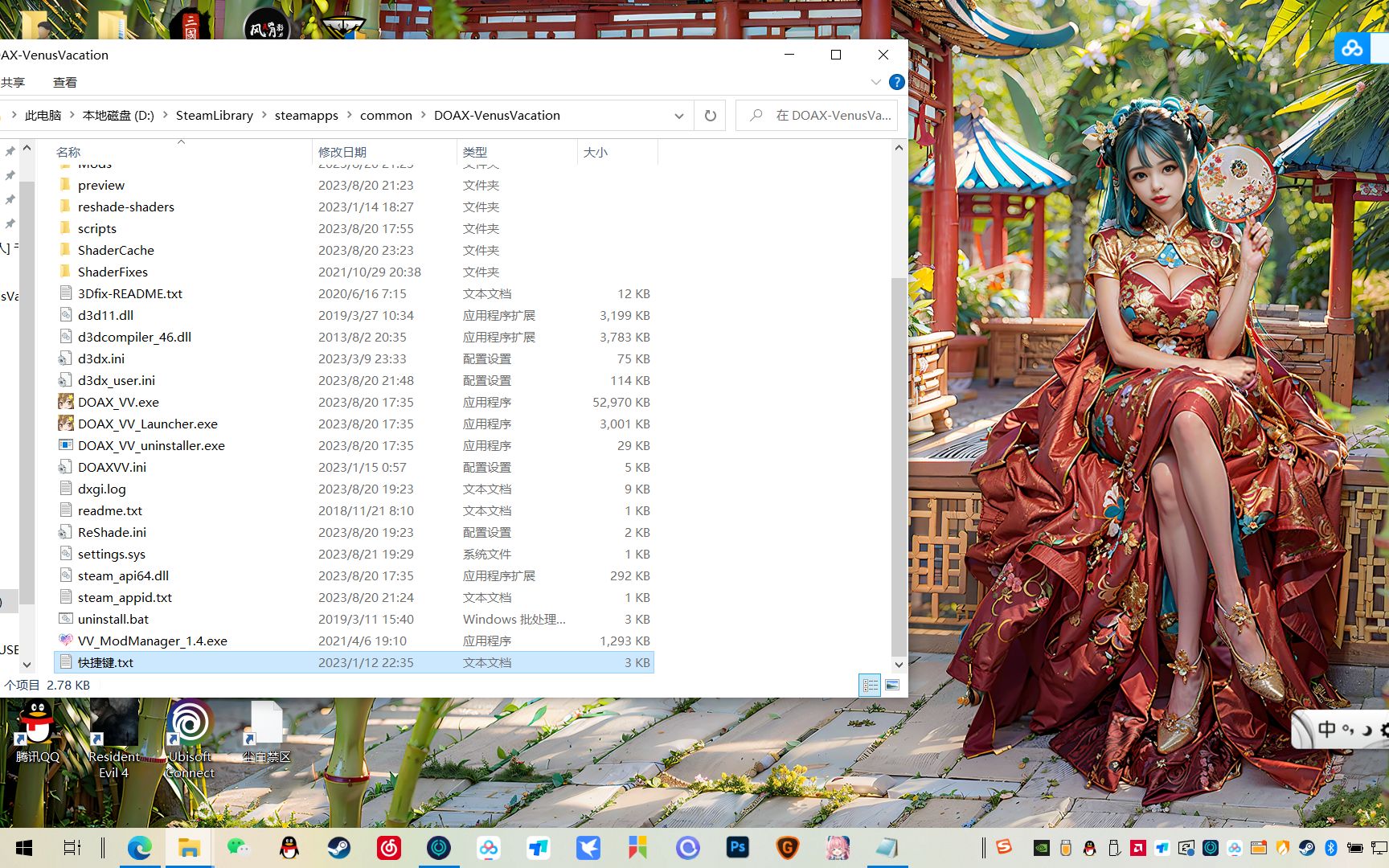This screenshot has width=1389, height=868.
Task: Open Tencent QQ desktop shortcut
Action: pos(37,732)
